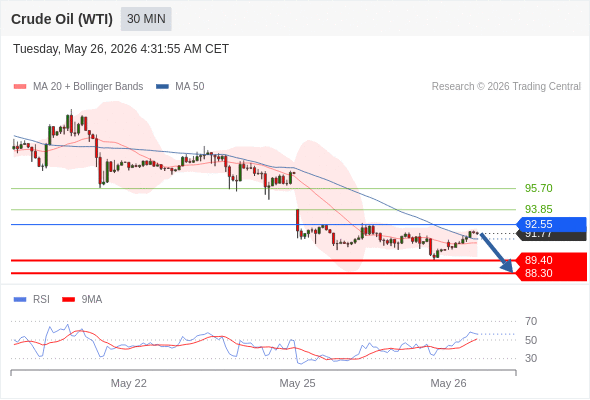
Task: Select the 'MA 50' legend label
Action: point(190,87)
